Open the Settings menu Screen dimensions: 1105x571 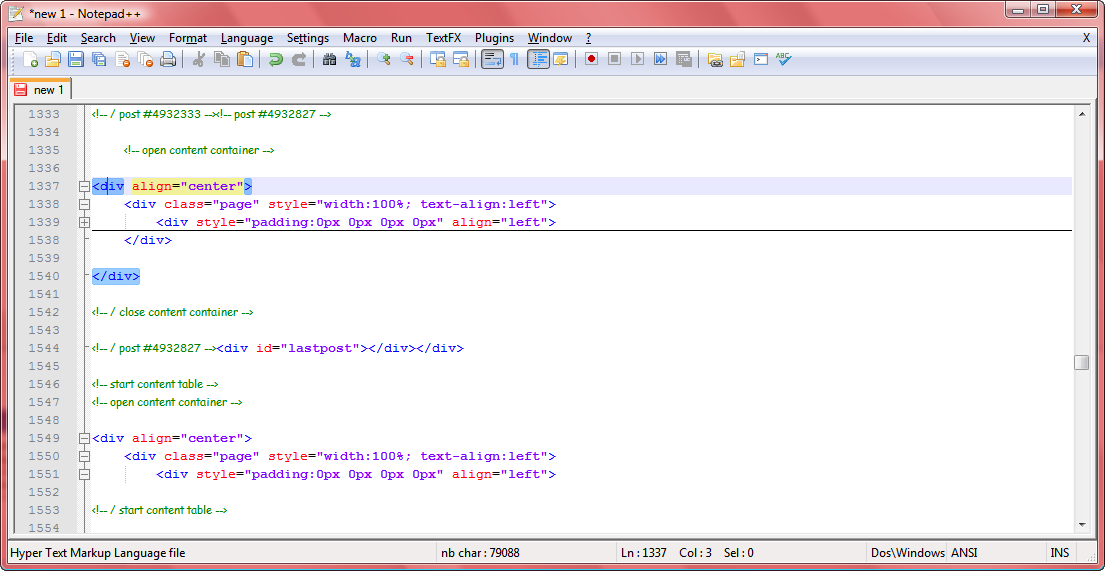308,38
